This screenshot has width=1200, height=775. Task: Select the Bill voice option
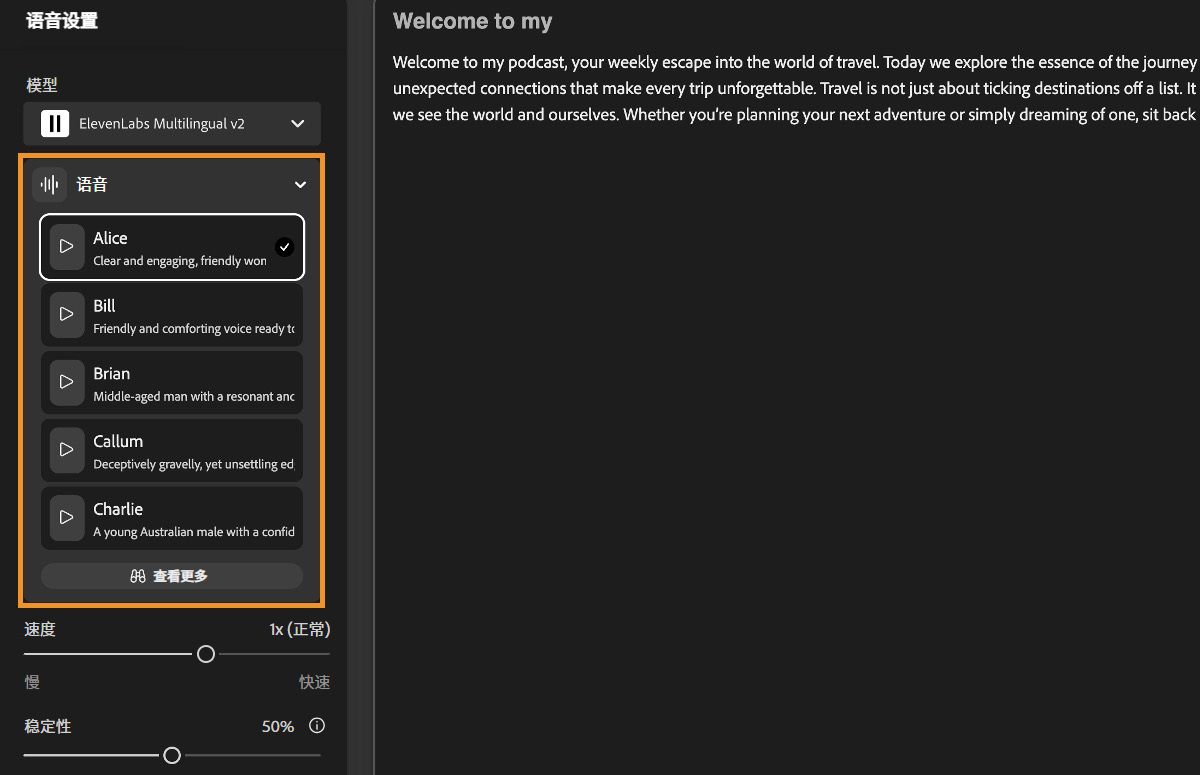[x=190, y=314]
